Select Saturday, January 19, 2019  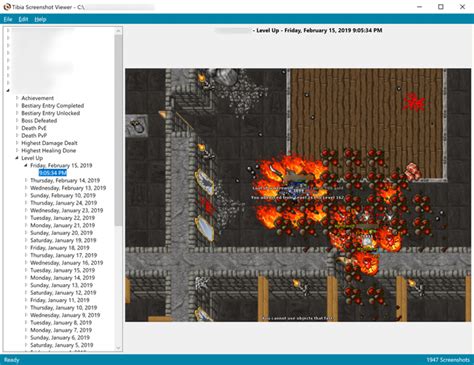(x=63, y=240)
